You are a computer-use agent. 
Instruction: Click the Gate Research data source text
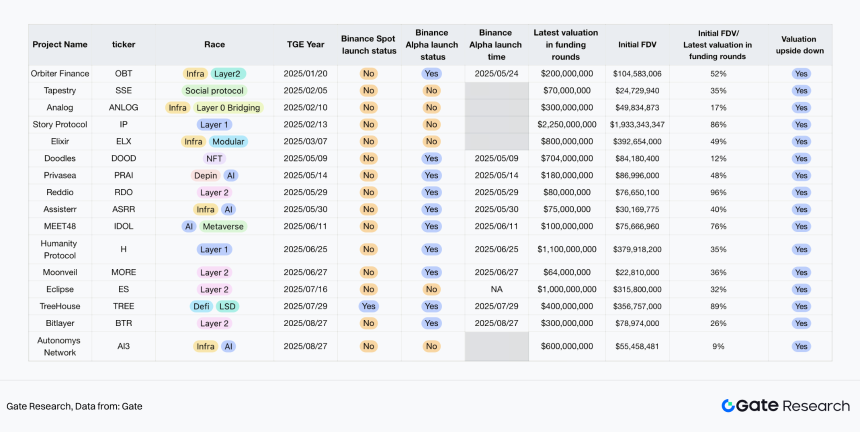pyautogui.click(x=75, y=407)
